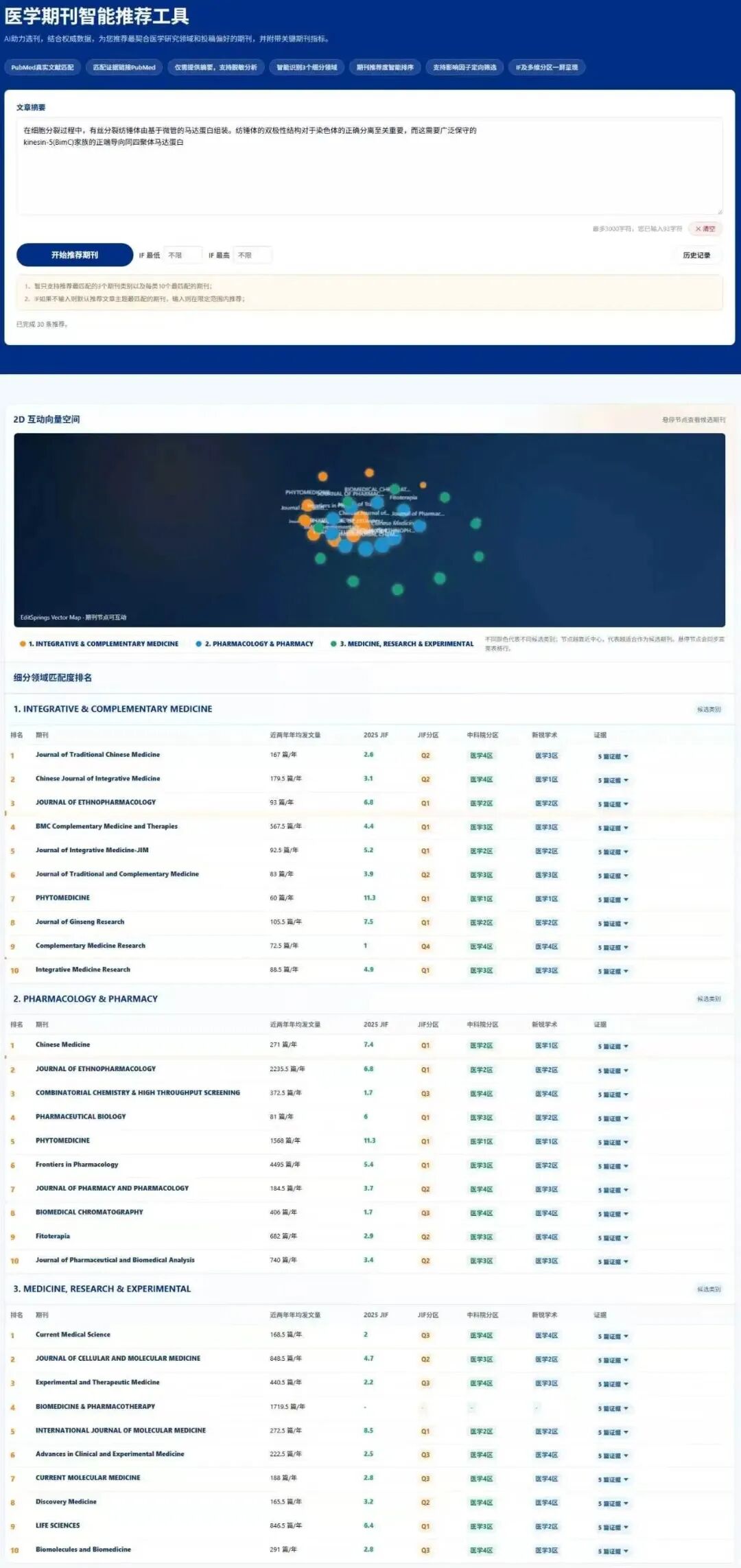The height and width of the screenshot is (1568, 741).
Task: Expand evidence for BIOMEDICAL CHROMATOGRAPHY
Action: click(x=613, y=1214)
